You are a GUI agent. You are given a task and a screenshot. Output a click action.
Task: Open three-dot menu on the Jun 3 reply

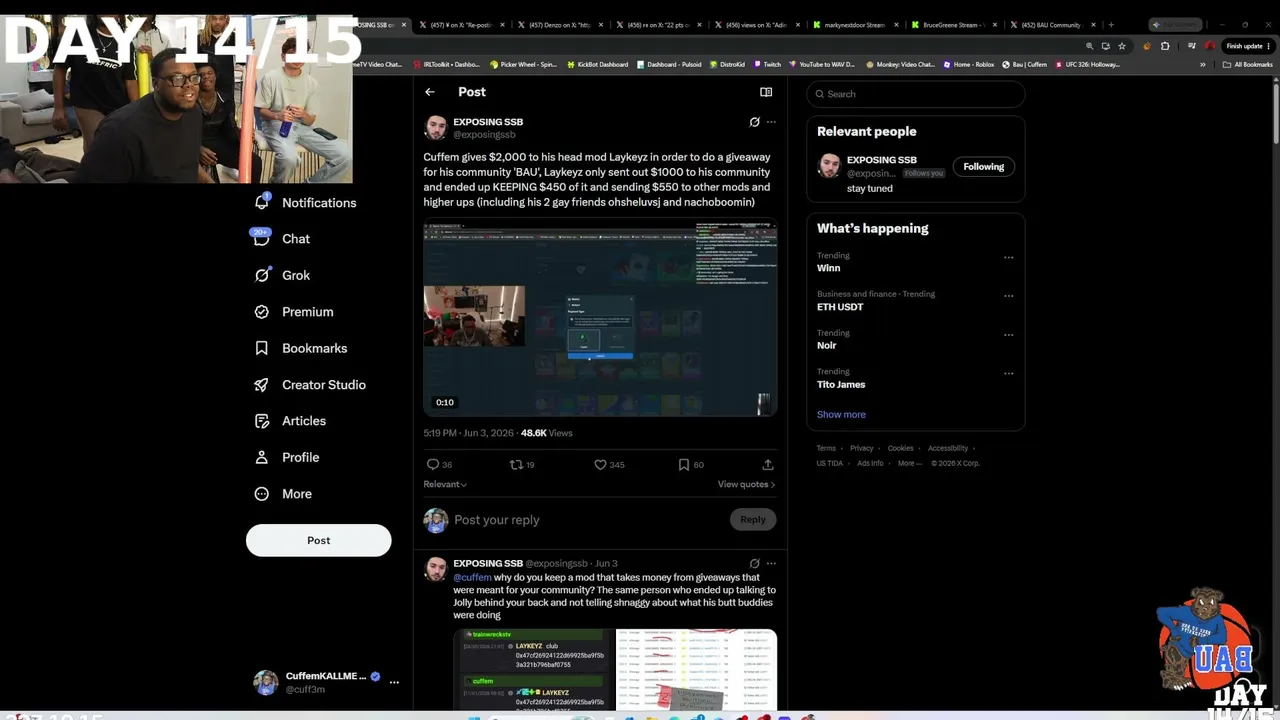(x=771, y=563)
